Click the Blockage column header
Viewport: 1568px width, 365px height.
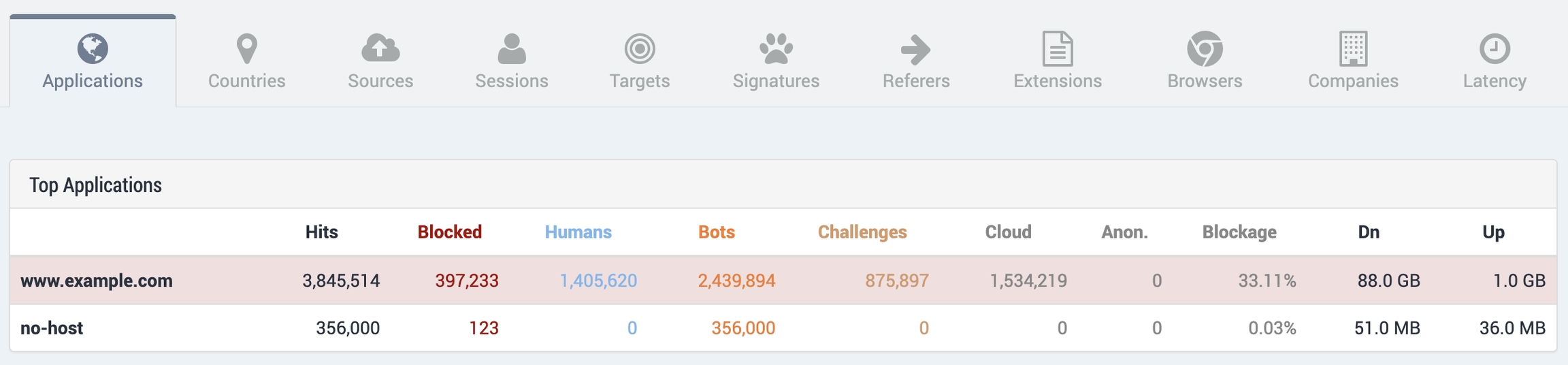pos(1239,232)
